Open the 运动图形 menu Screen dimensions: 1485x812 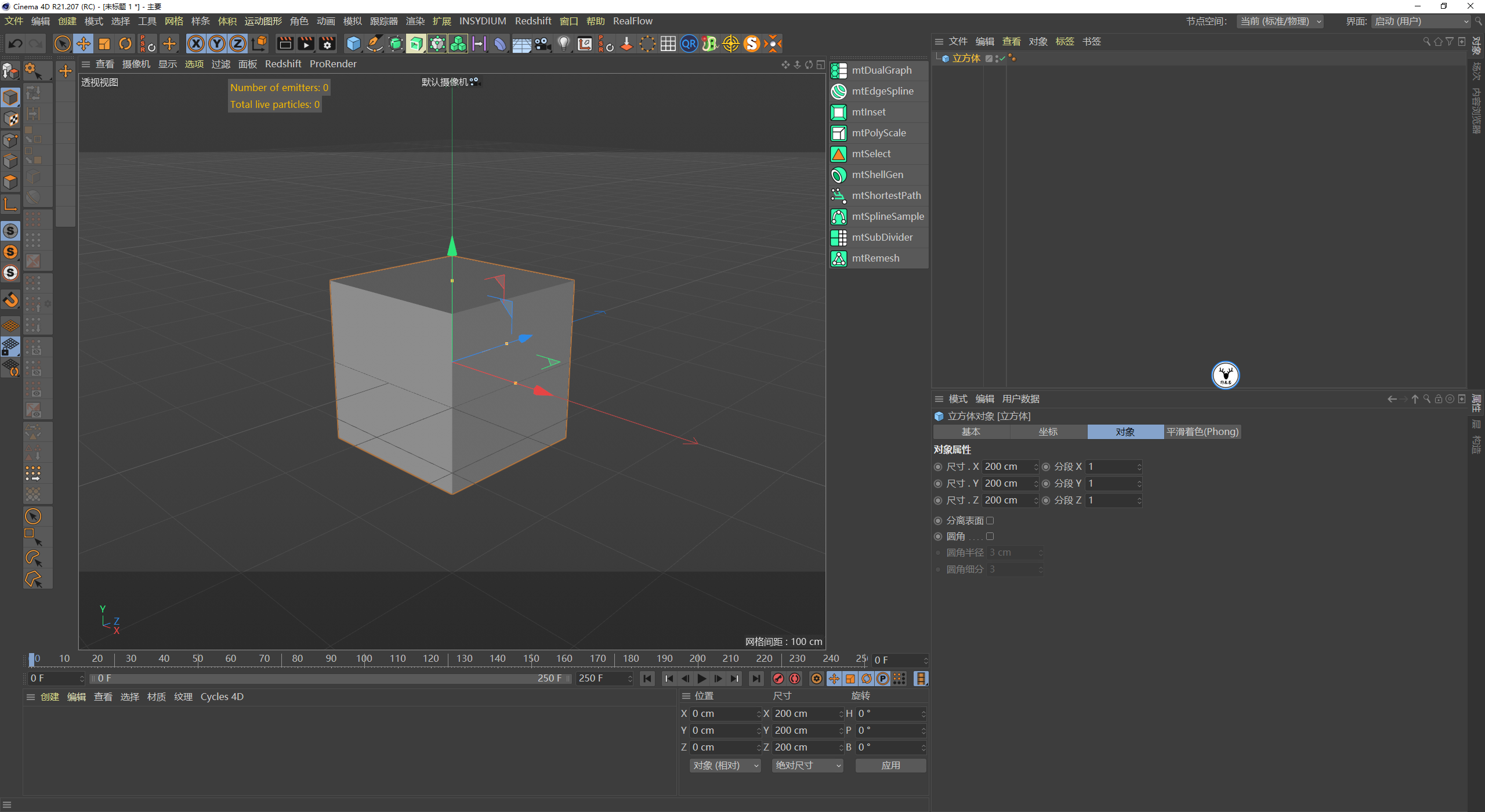(263, 21)
